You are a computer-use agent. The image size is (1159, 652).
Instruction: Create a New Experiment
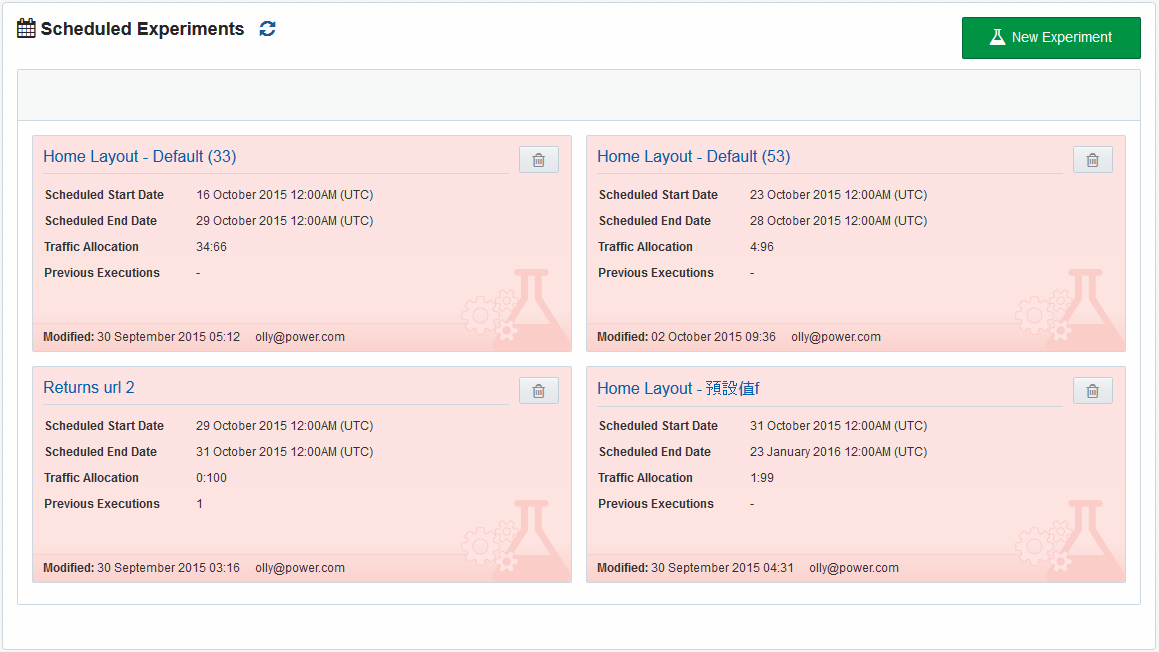(1051, 38)
